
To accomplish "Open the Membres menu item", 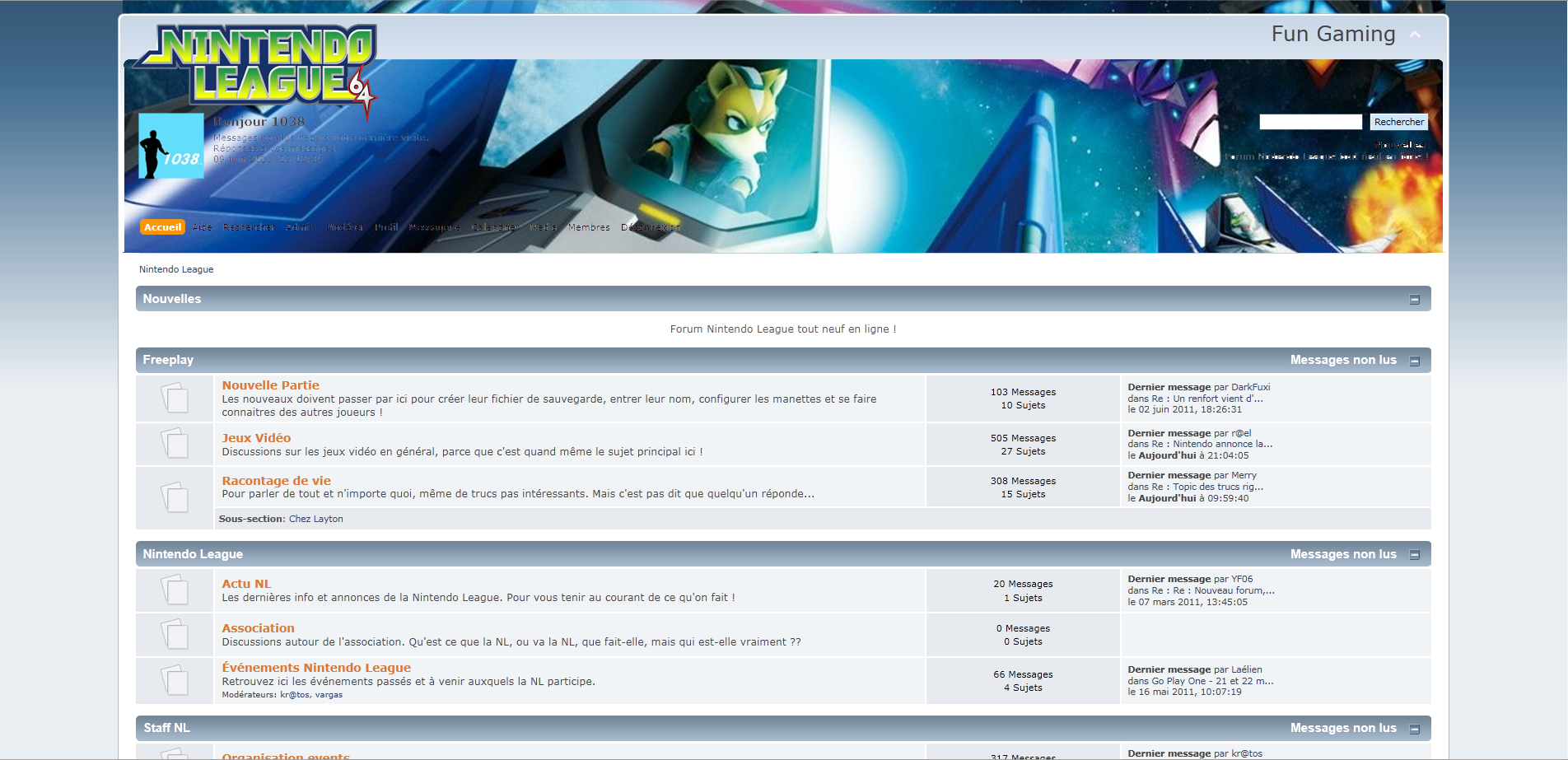I will tap(589, 227).
